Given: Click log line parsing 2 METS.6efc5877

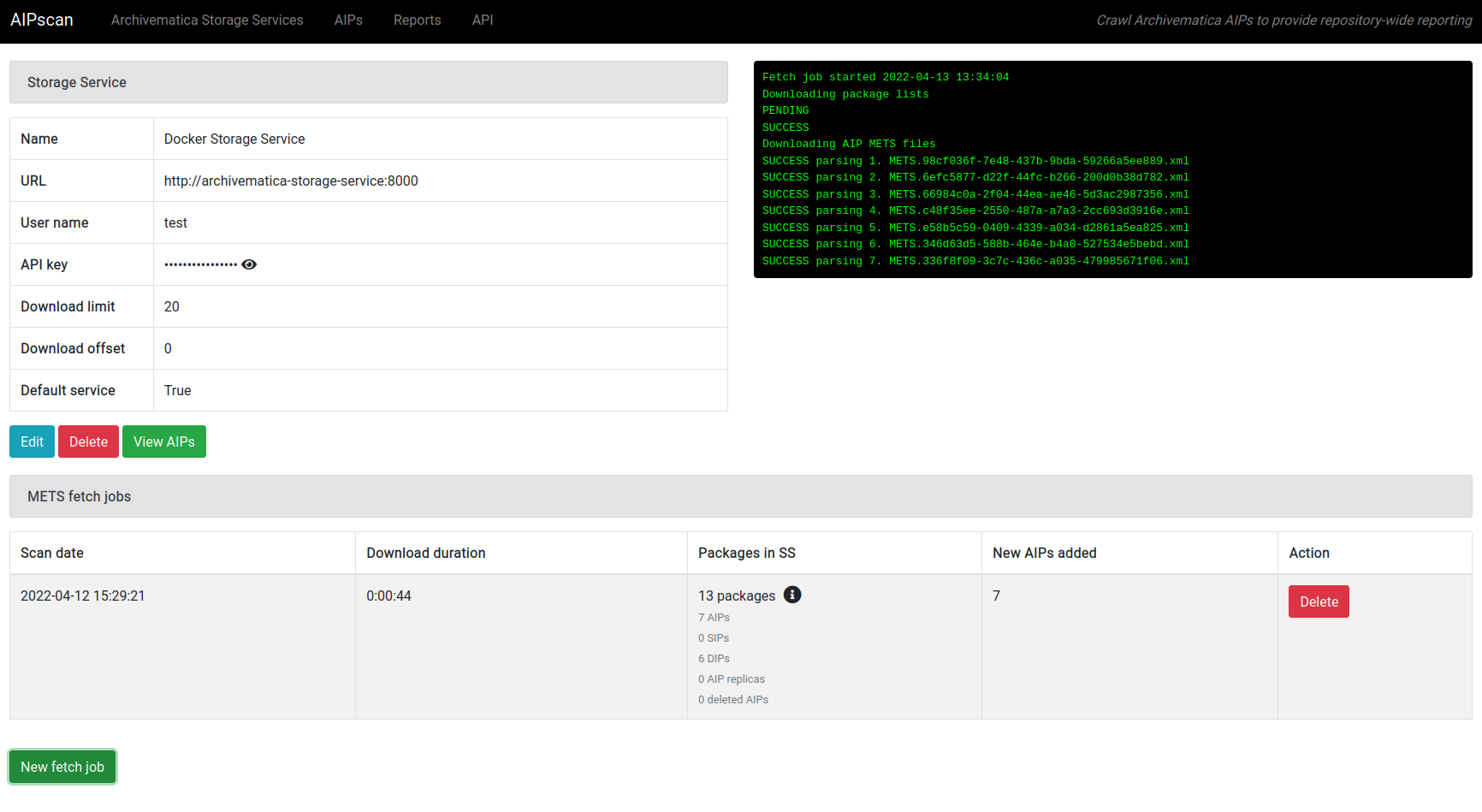Looking at the screenshot, I should 975,177.
